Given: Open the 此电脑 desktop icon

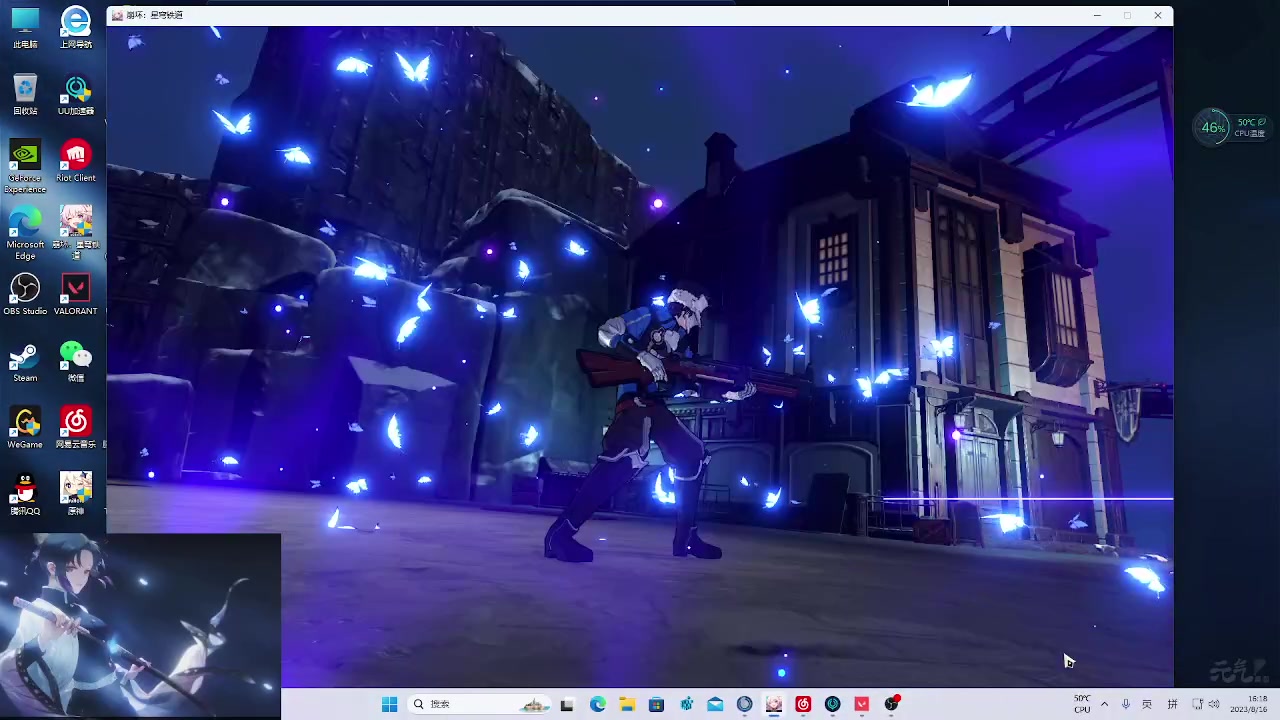Looking at the screenshot, I should click(25, 27).
